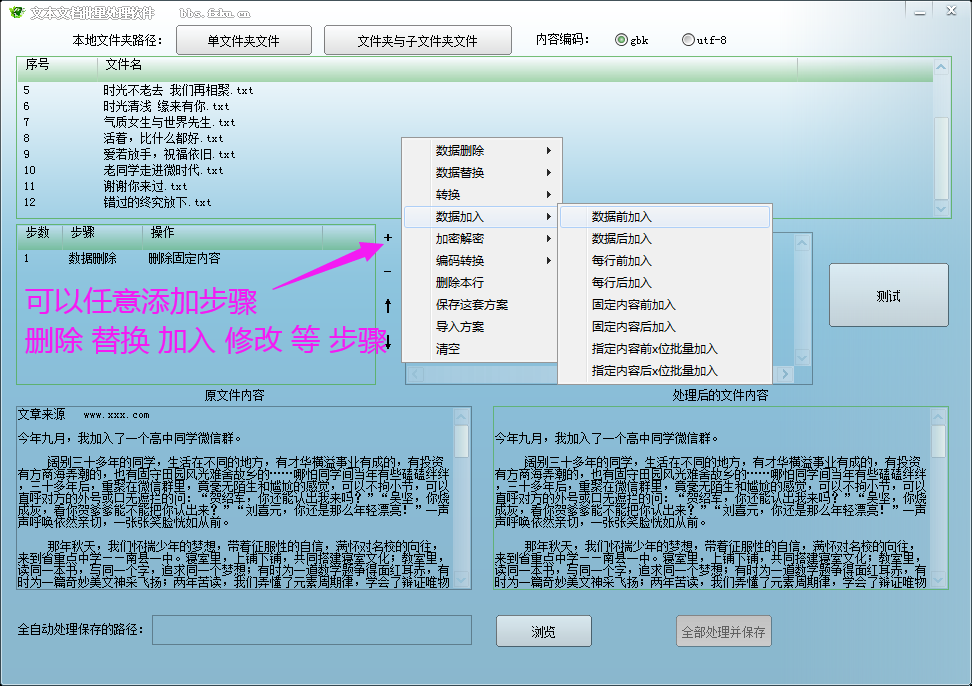Select file 谢谢你来过.txt
This screenshot has height=686, width=972.
(x=145, y=187)
